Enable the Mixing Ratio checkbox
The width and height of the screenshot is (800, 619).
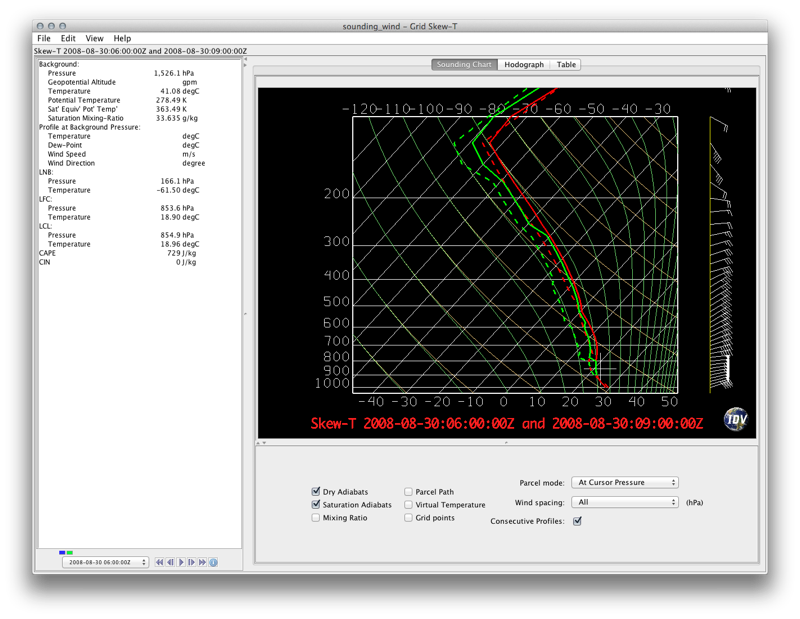316,518
